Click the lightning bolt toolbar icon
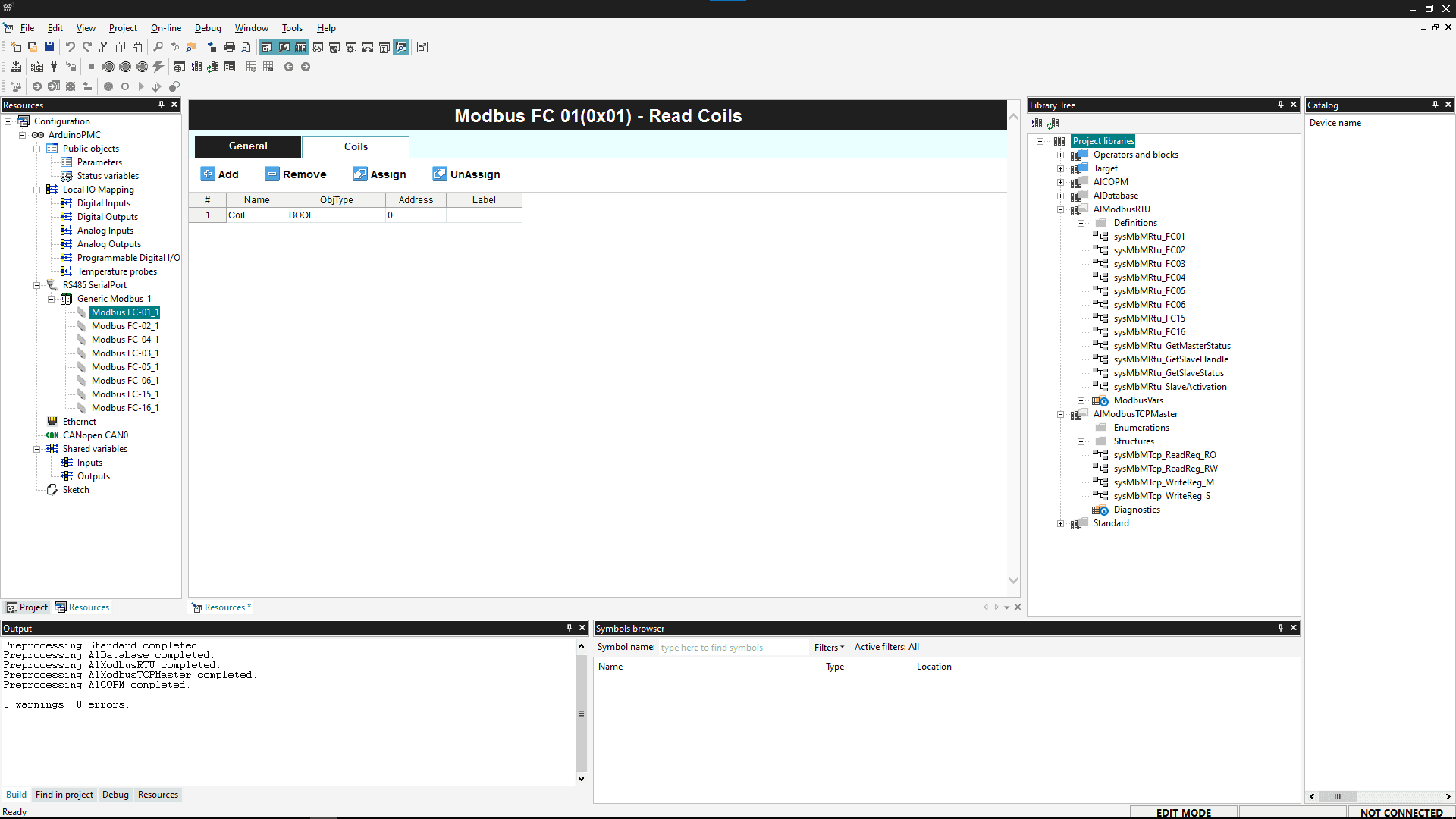The width and height of the screenshot is (1456, 819). (158, 67)
